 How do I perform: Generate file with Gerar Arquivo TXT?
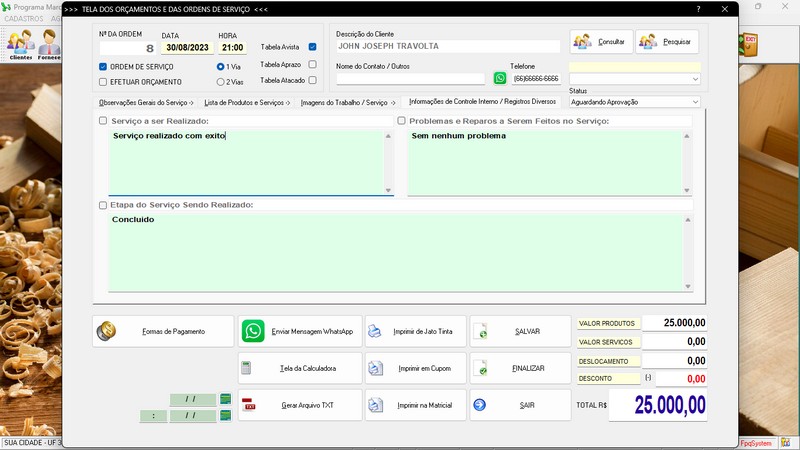(299, 405)
